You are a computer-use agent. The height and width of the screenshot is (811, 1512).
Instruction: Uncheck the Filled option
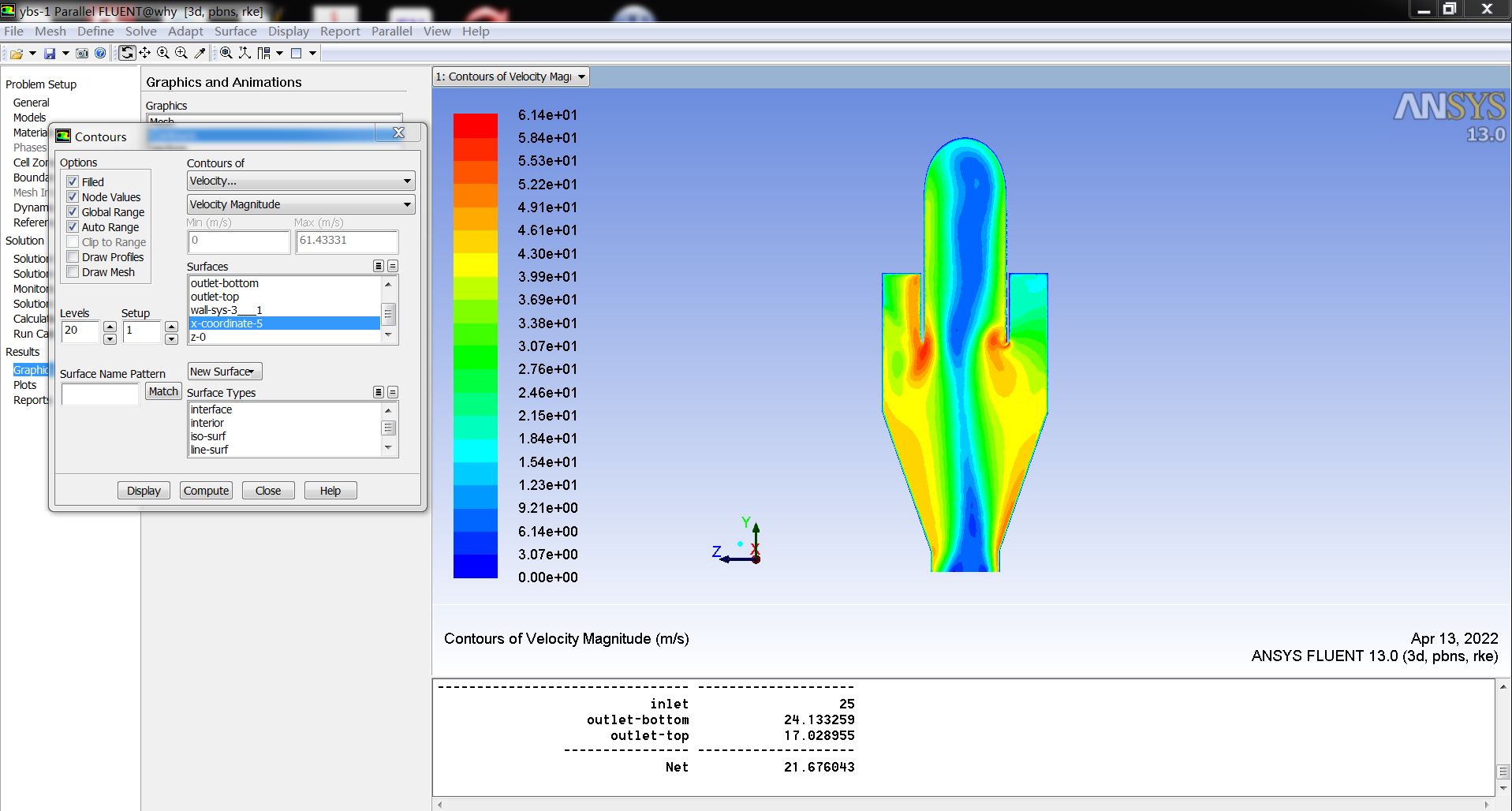pos(73,181)
